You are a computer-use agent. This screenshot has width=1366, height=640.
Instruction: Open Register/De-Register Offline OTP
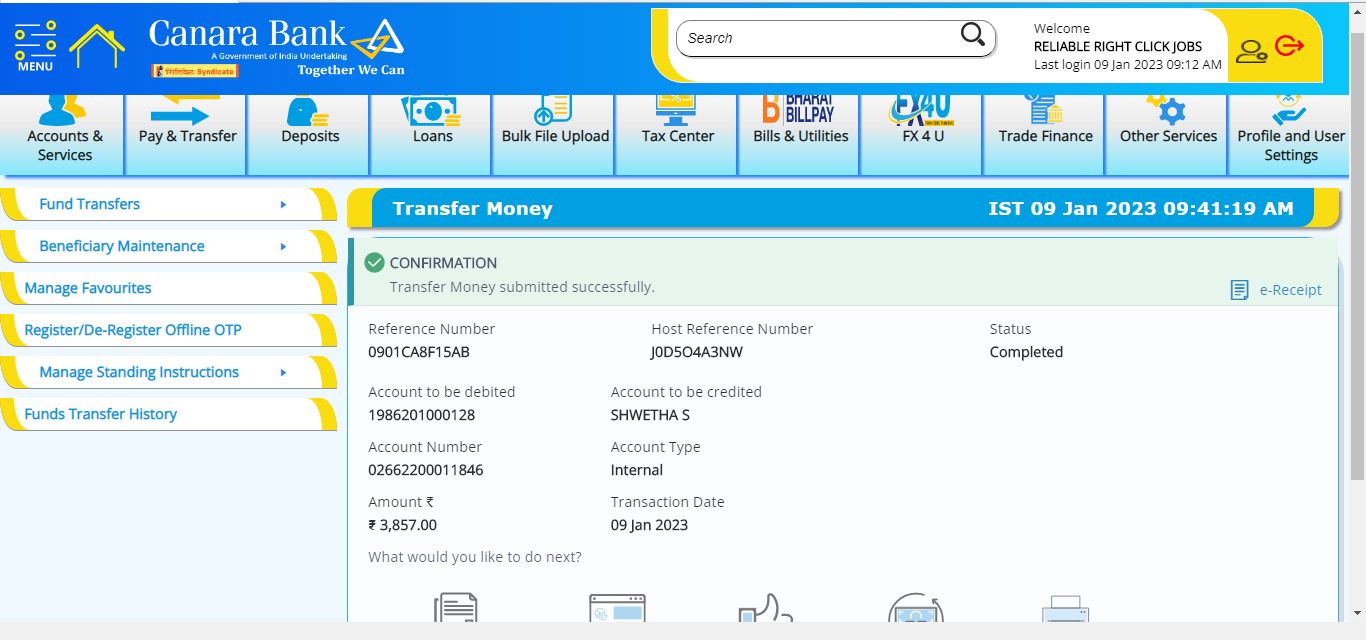[168, 330]
